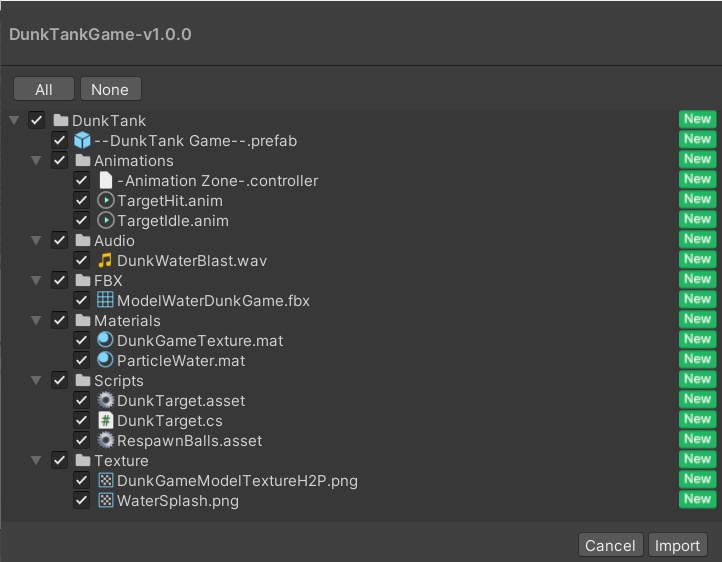Select the 'DunkWaterBlast.wav' file name
The image size is (722, 562).
coord(192,261)
